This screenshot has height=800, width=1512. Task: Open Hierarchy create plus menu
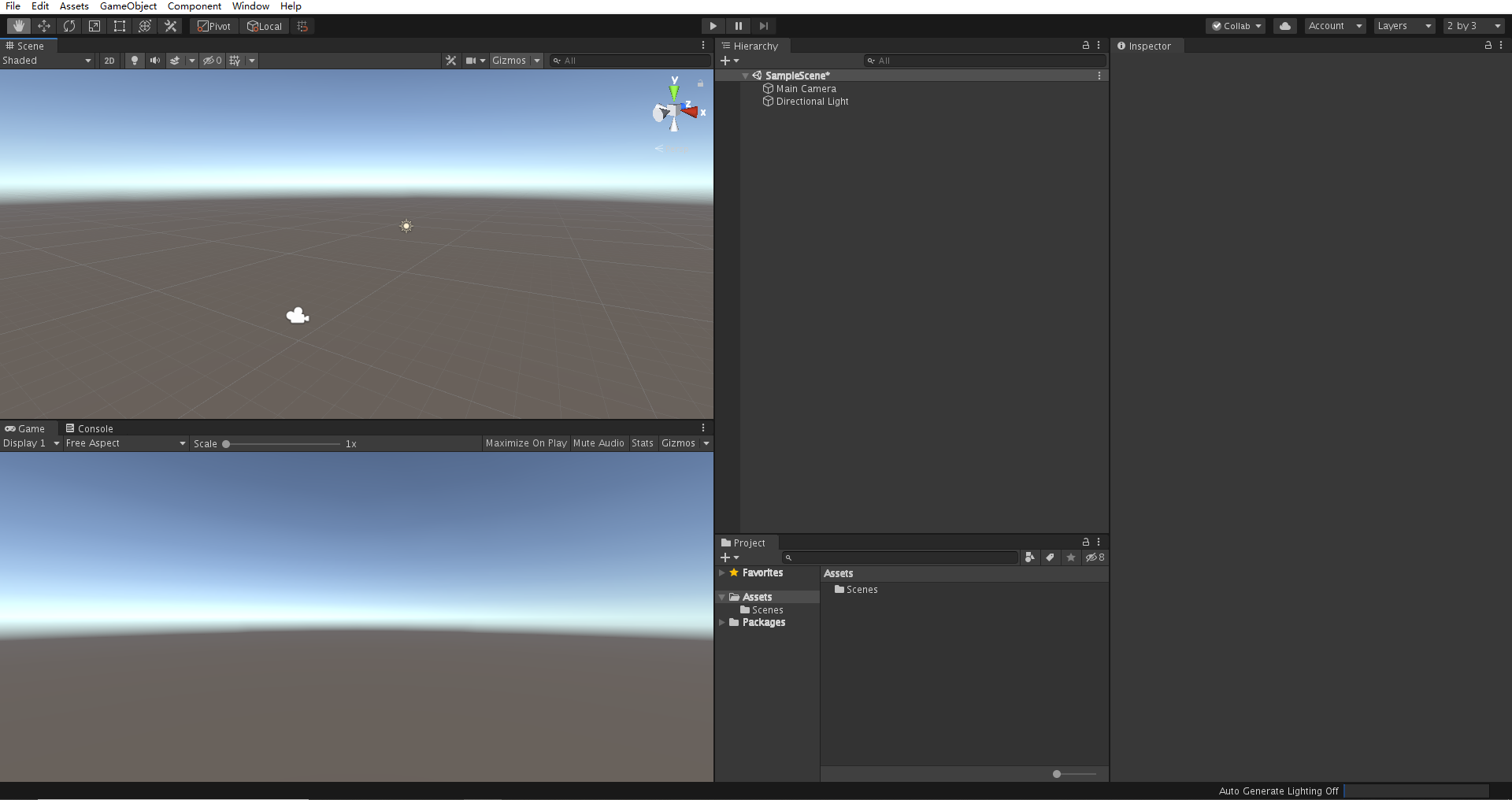[729, 61]
